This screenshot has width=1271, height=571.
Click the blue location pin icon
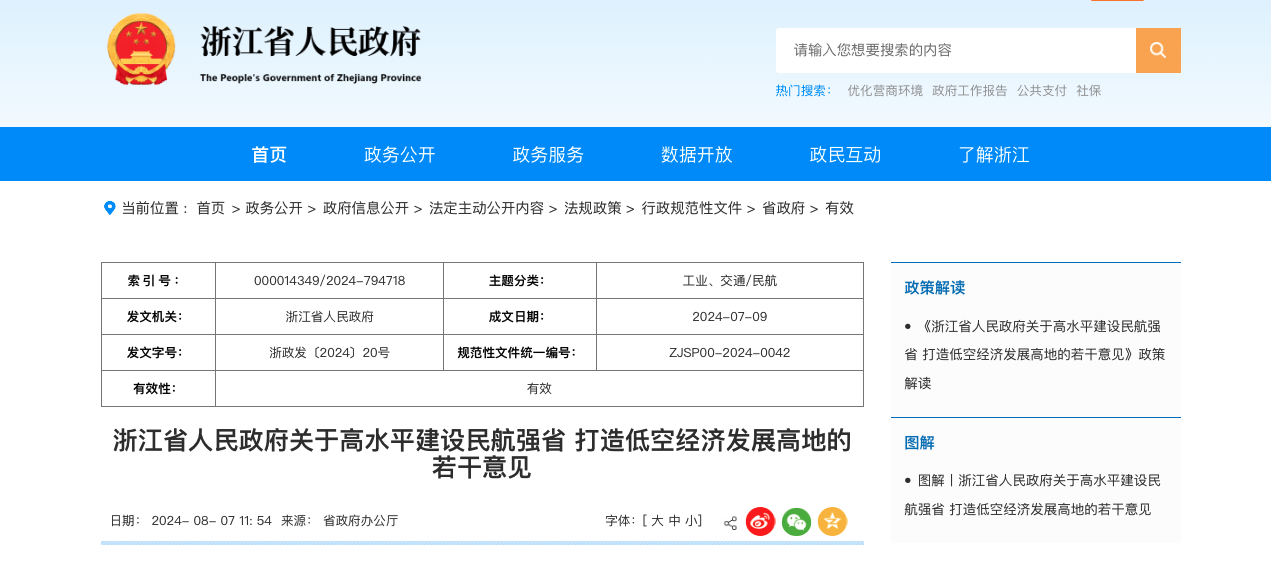(110, 208)
